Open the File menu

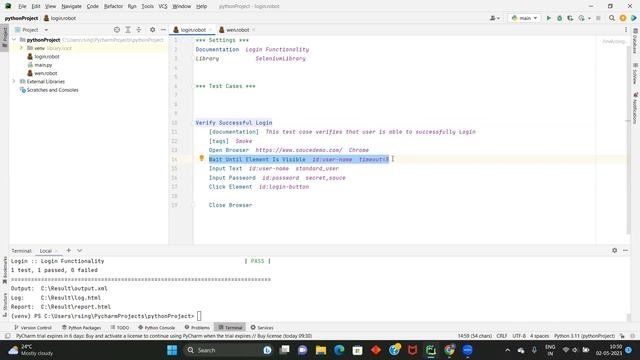tap(22, 6)
